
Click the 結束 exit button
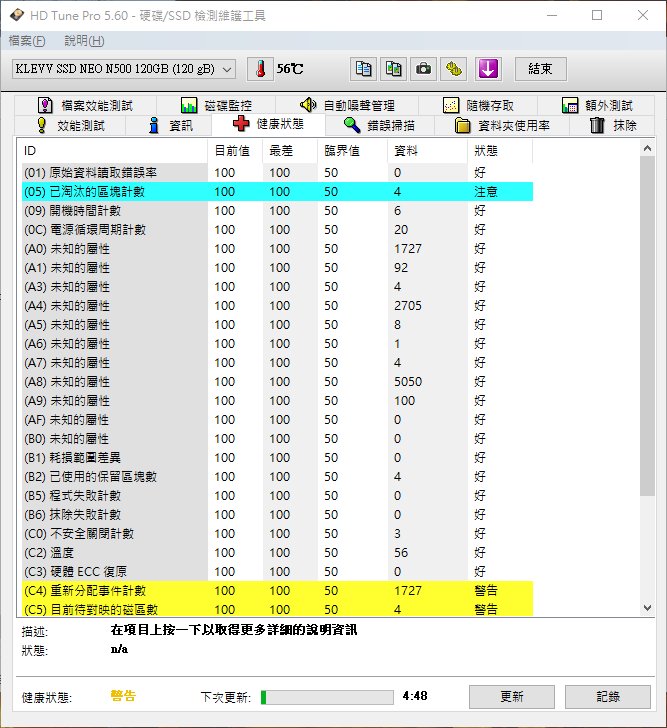[x=541, y=69]
